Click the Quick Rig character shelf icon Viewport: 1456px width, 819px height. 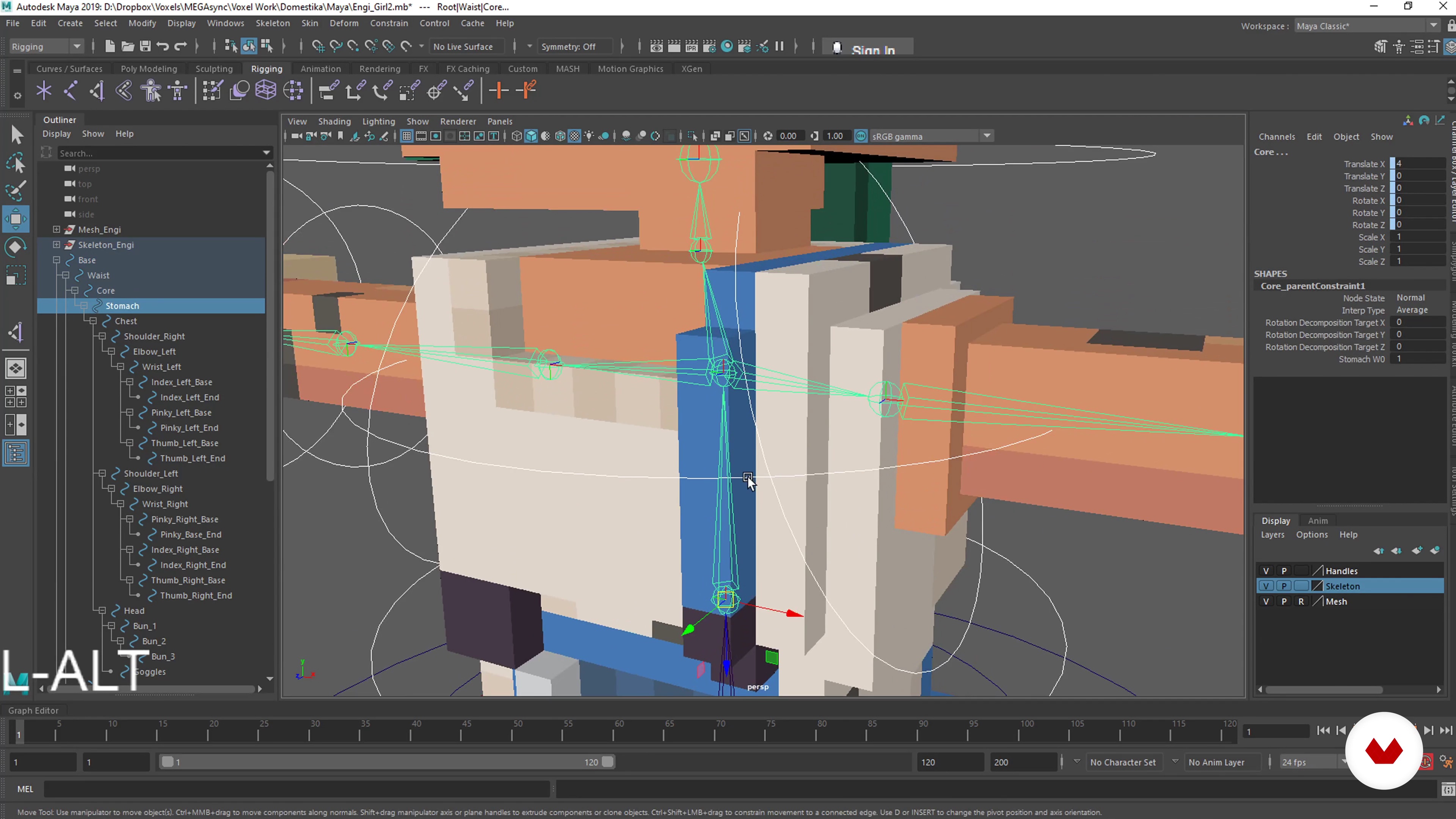coord(151,91)
